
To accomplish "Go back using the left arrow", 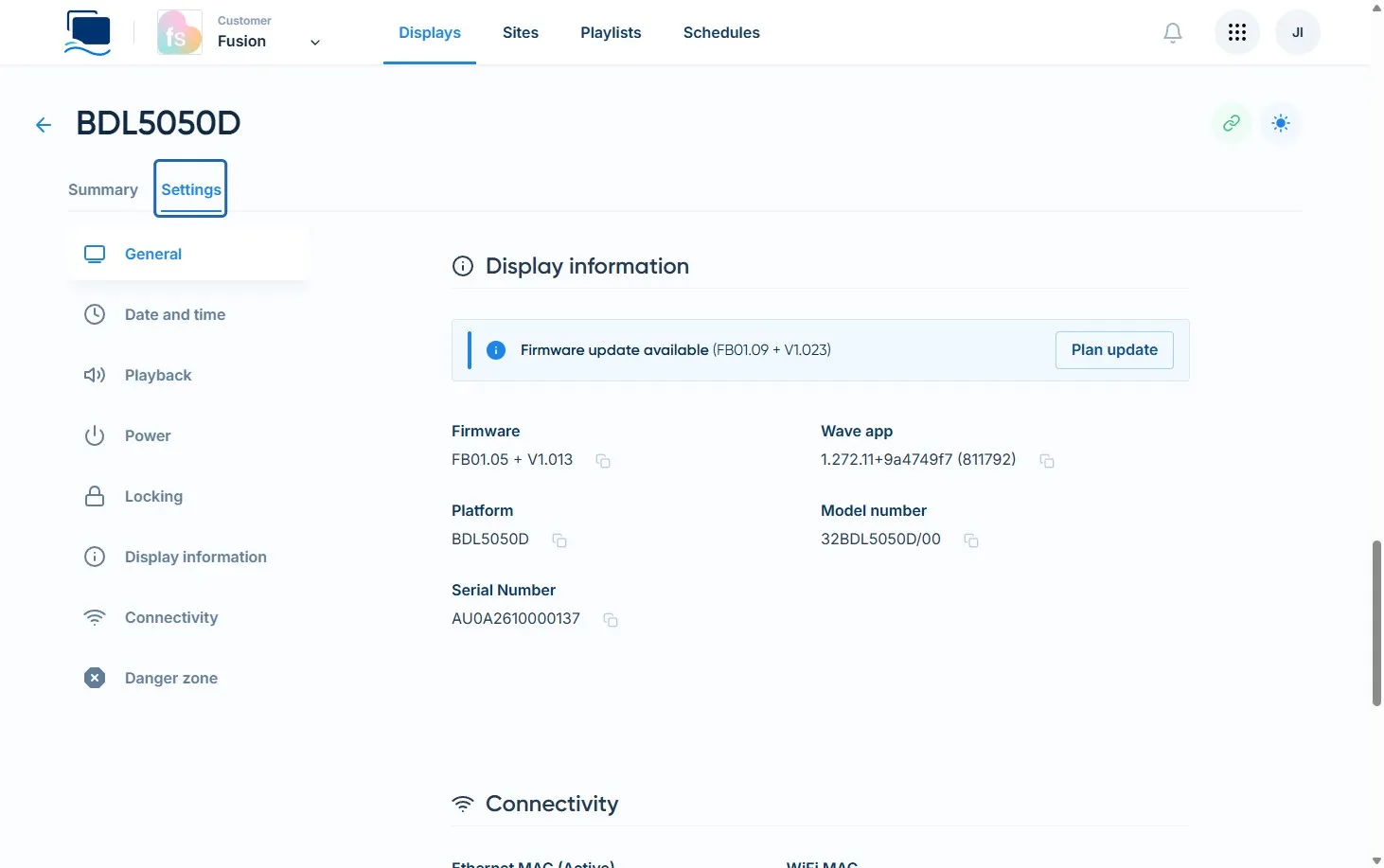I will 44,124.
